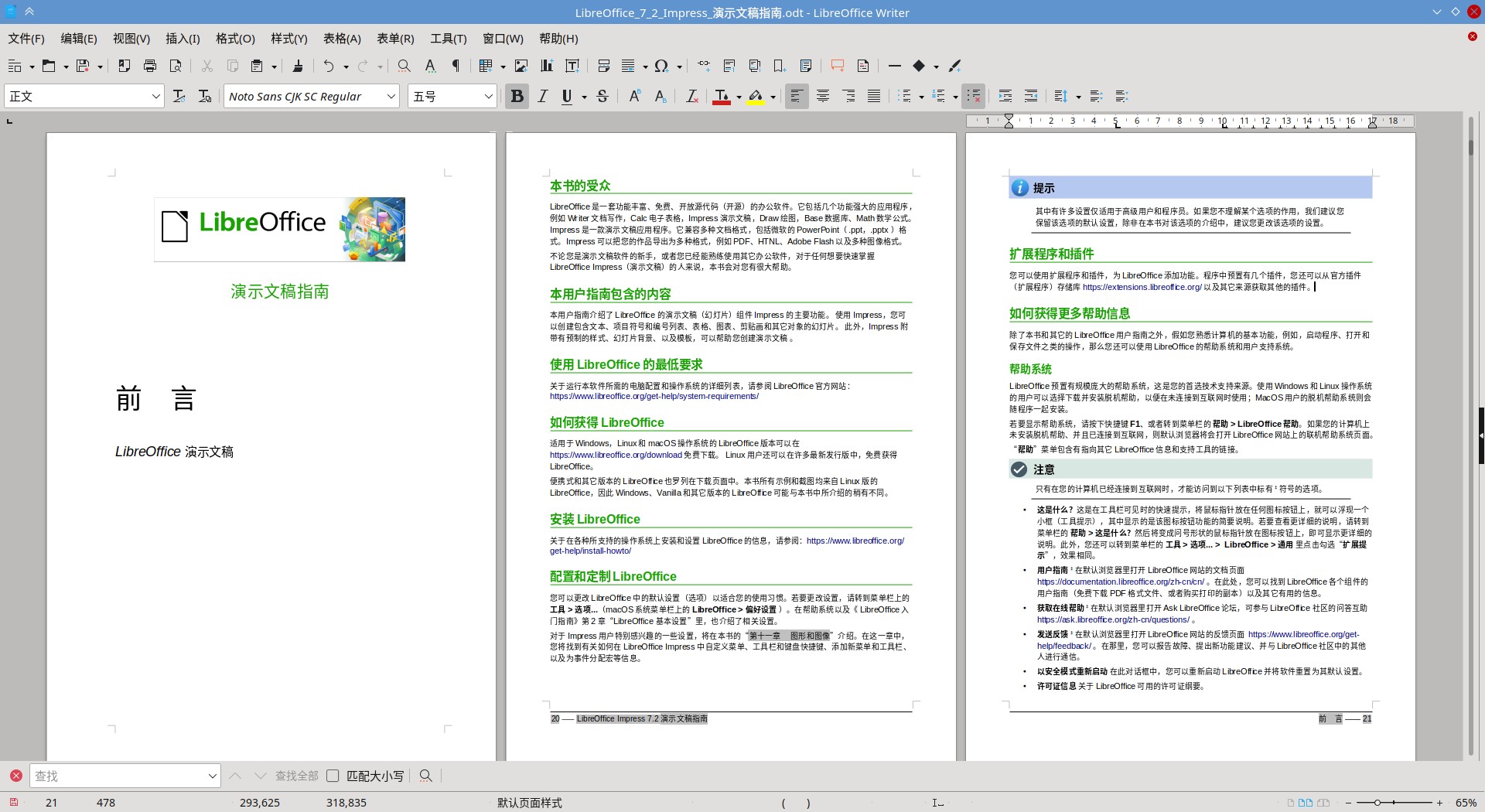Toggle Formatting Marks pilcrow

coord(456,66)
